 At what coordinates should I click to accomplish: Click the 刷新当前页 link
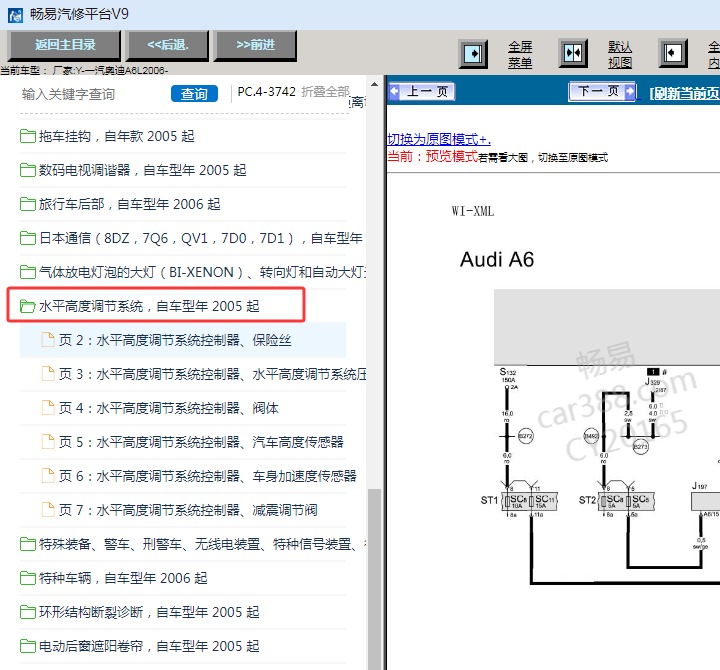tap(684, 93)
